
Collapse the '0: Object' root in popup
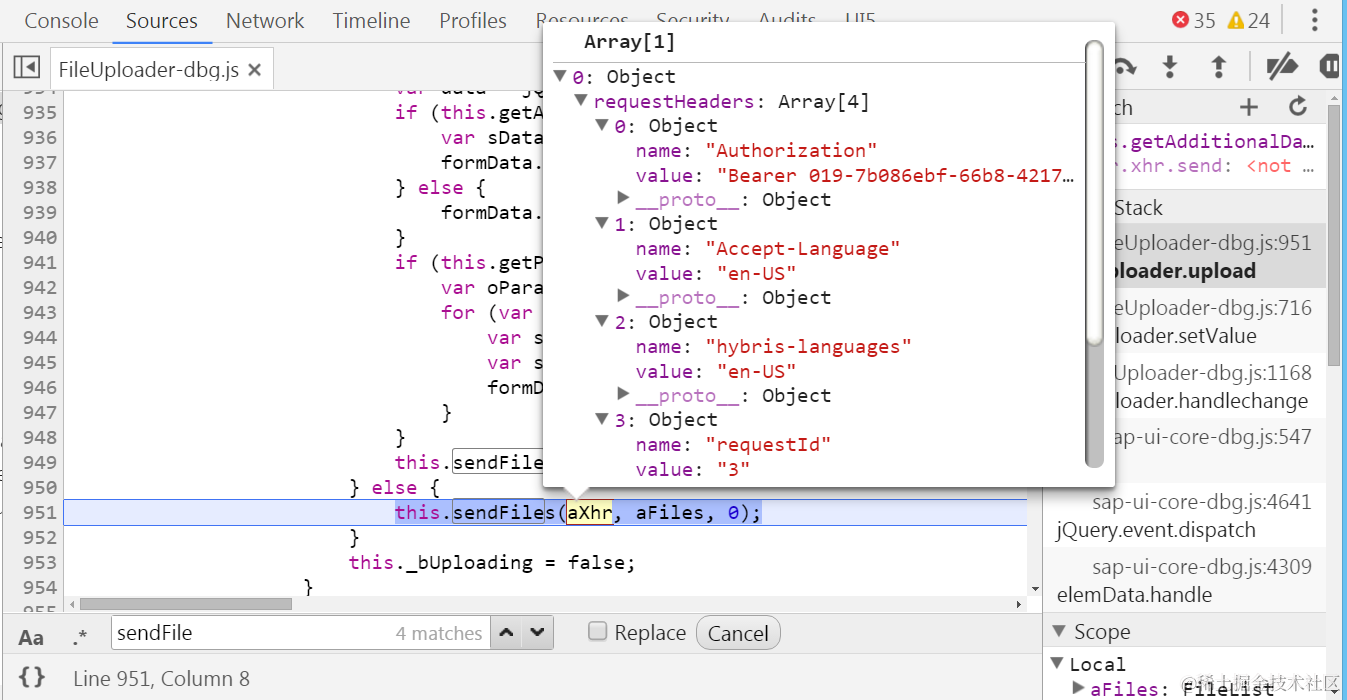(561, 76)
